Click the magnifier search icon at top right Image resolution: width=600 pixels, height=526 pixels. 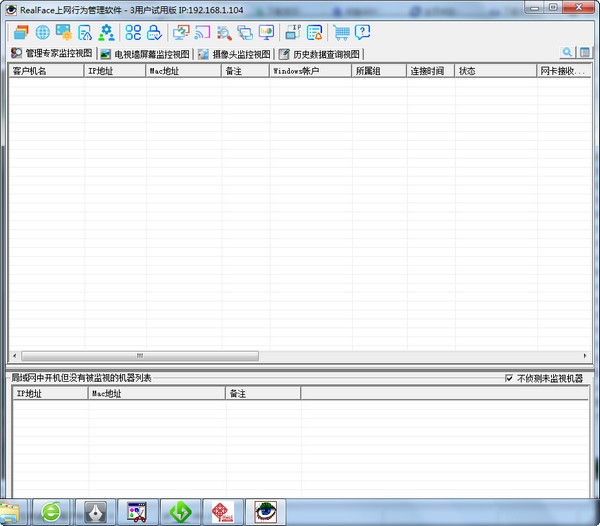pos(568,53)
